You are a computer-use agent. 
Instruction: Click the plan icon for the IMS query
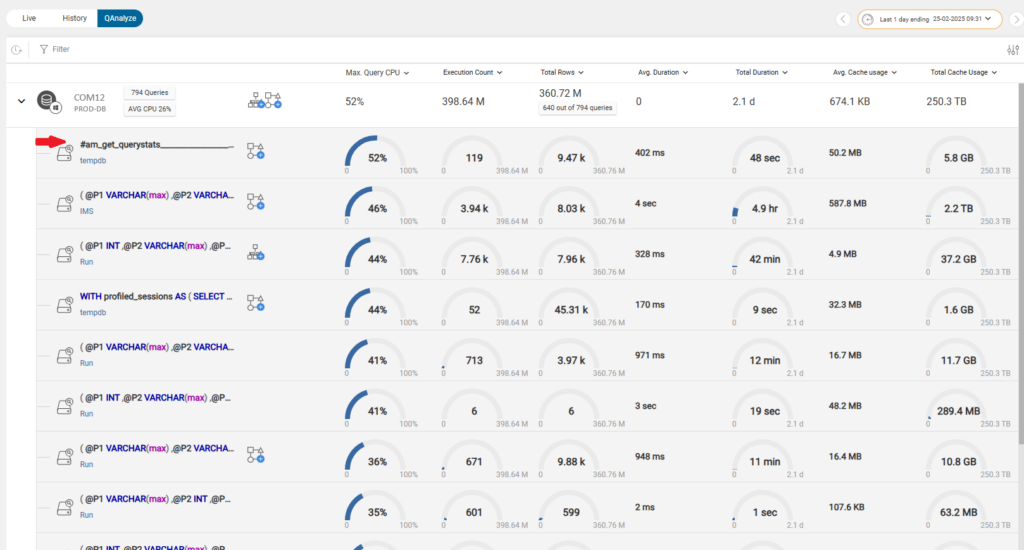click(256, 202)
